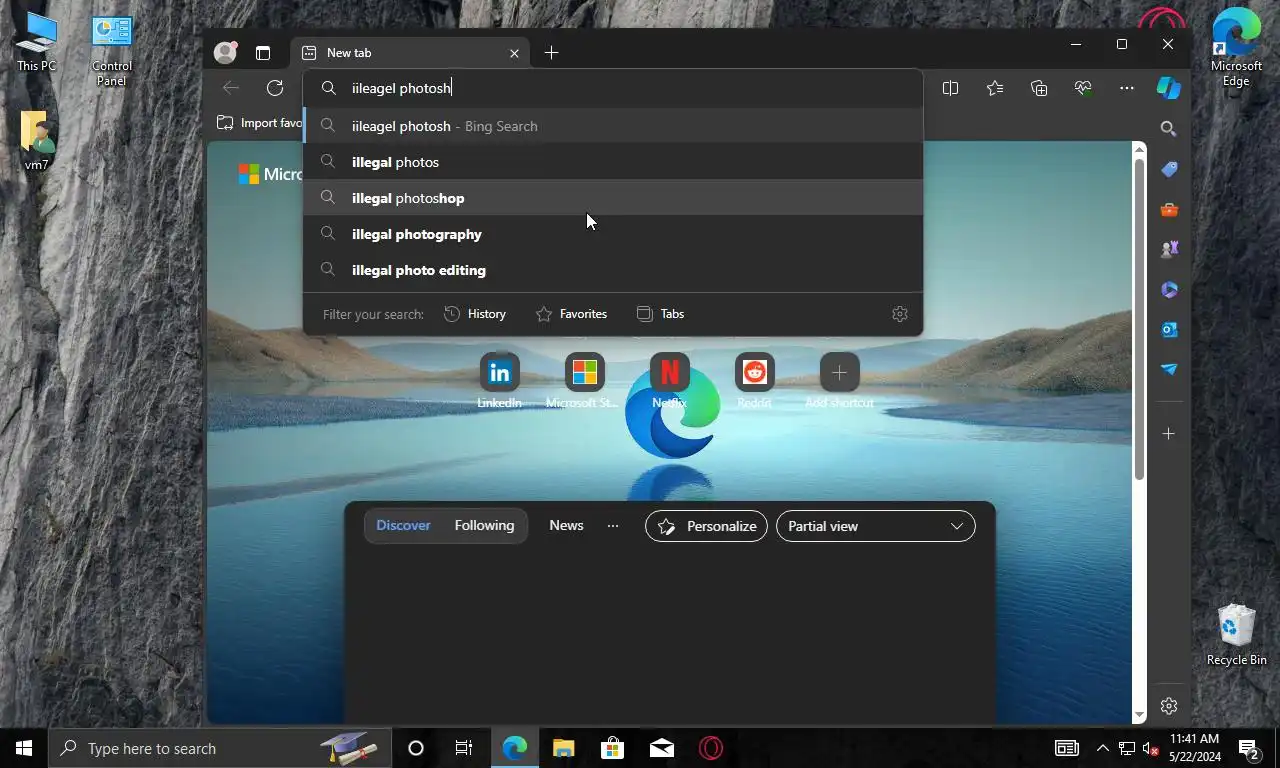Screen dimensions: 1280x768
Task: Open the sidebar Games chess icon
Action: [x=1168, y=250]
